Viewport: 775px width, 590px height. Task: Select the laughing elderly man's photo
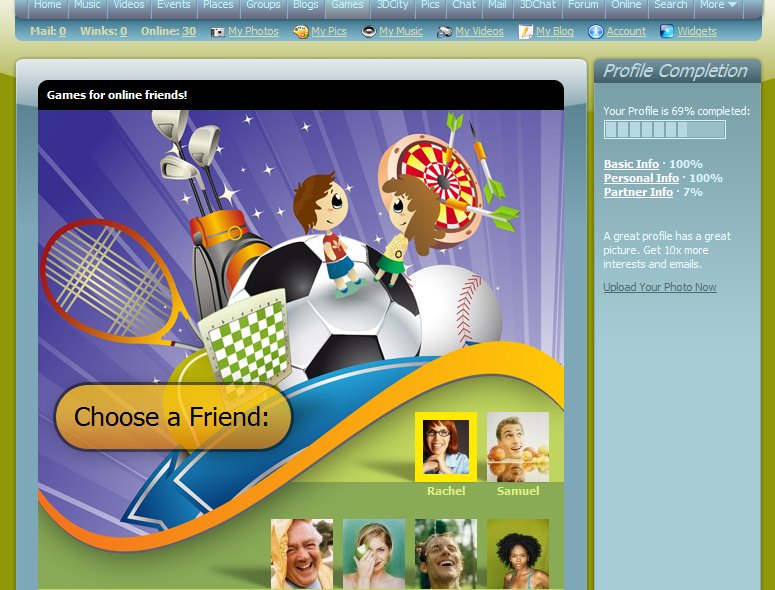coord(301,553)
